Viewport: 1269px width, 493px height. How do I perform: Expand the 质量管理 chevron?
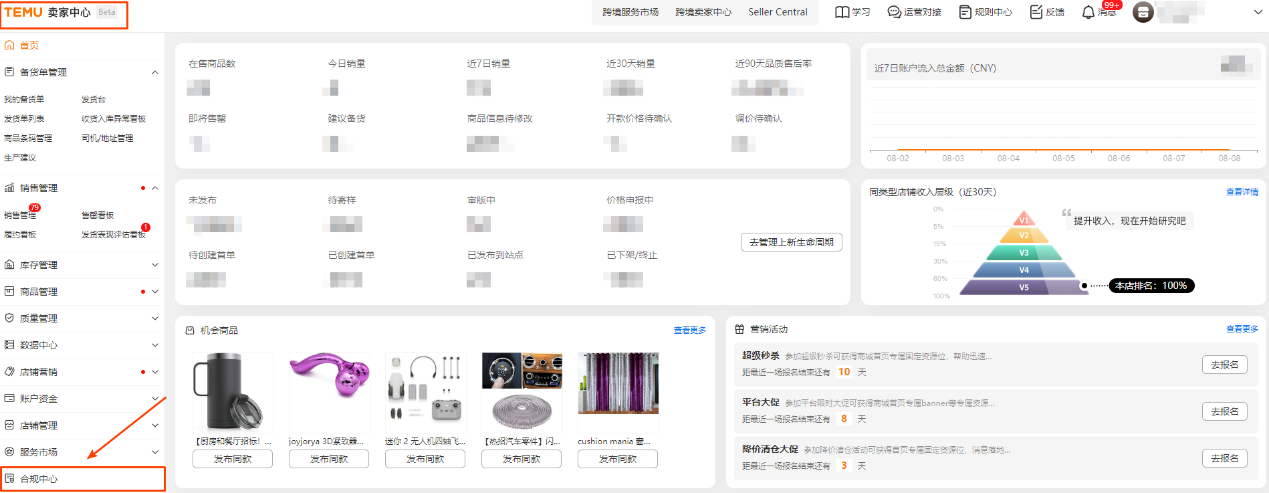pos(155,318)
